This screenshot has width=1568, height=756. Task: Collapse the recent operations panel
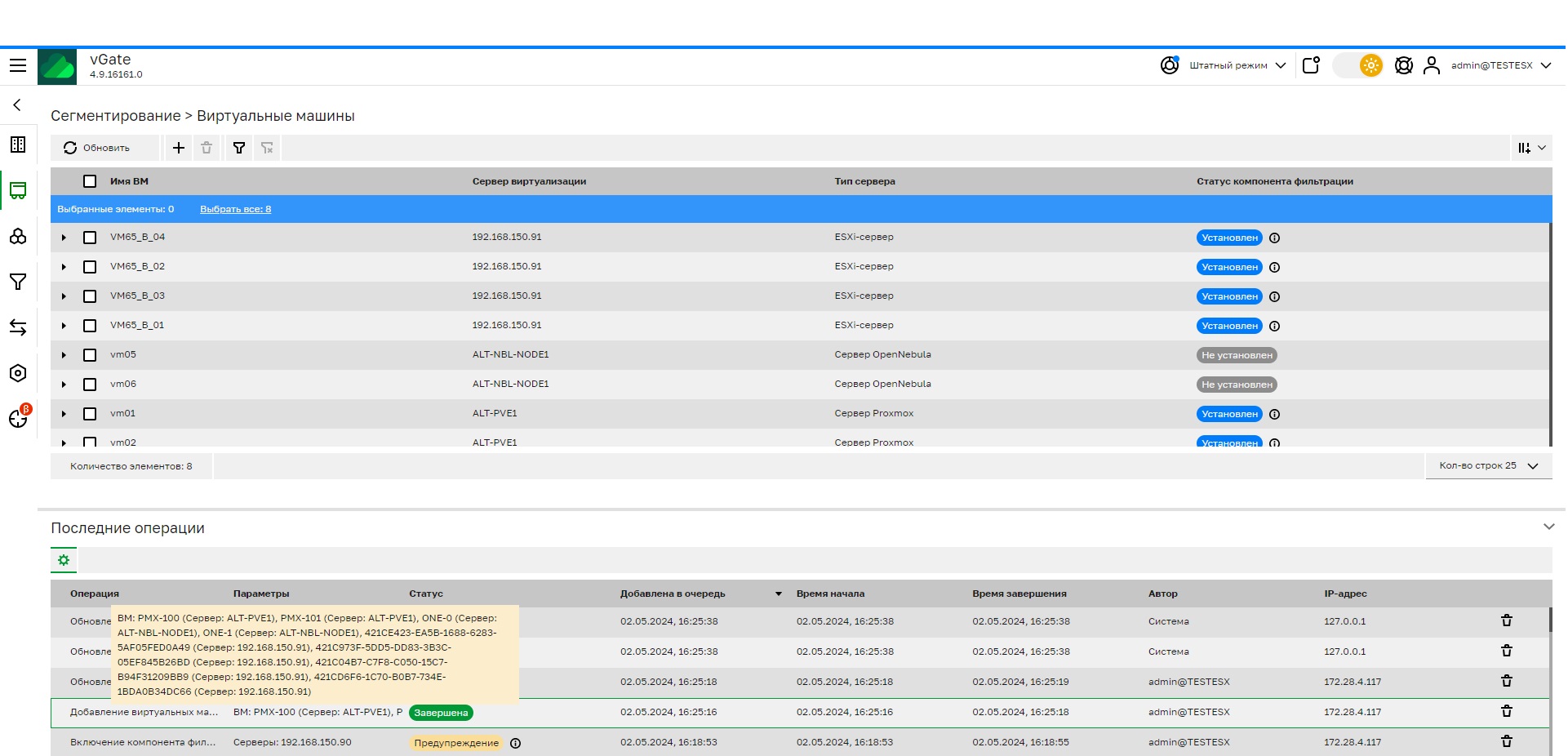(1548, 527)
